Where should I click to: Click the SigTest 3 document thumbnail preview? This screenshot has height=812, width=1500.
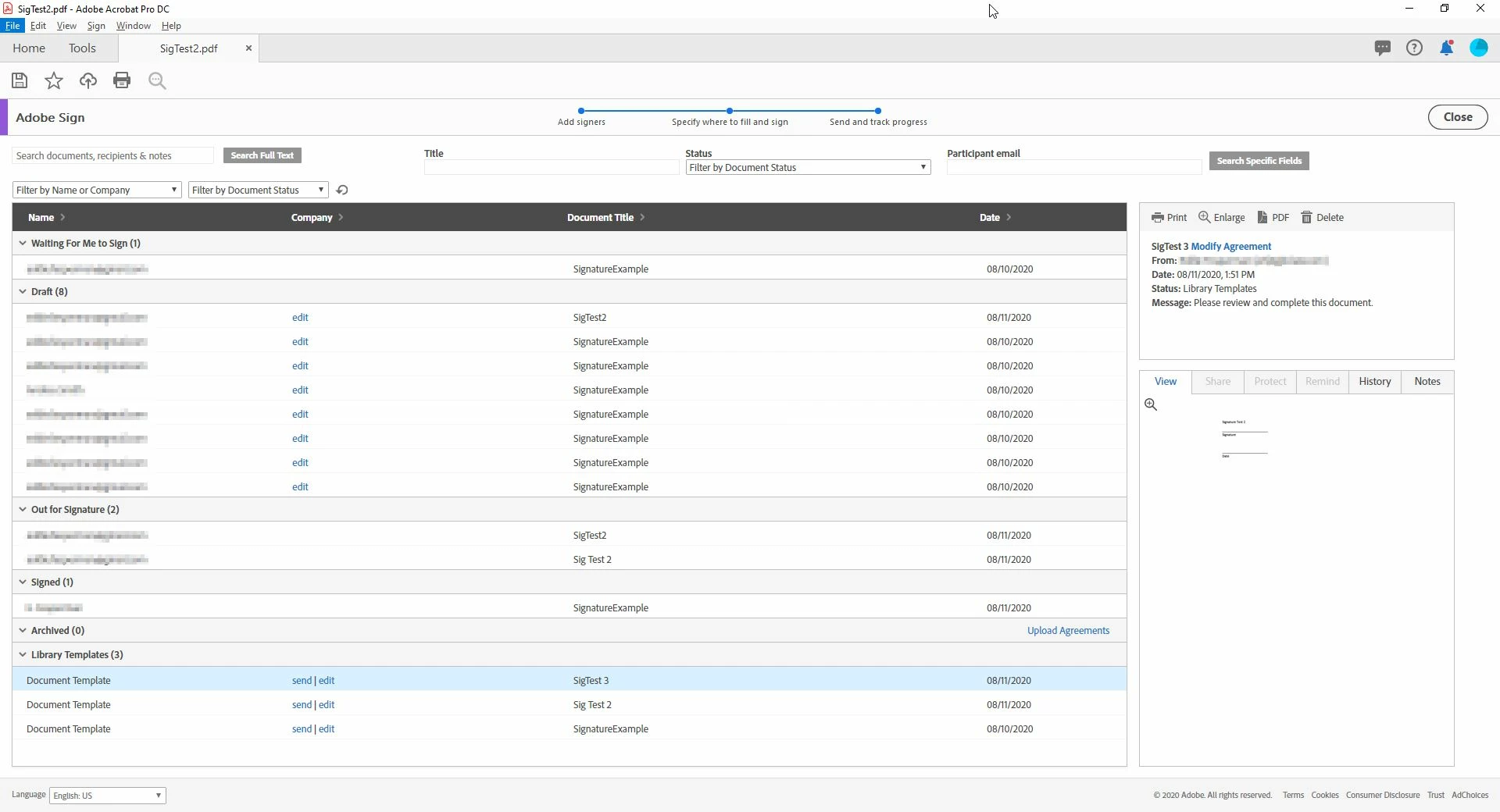(x=1245, y=439)
